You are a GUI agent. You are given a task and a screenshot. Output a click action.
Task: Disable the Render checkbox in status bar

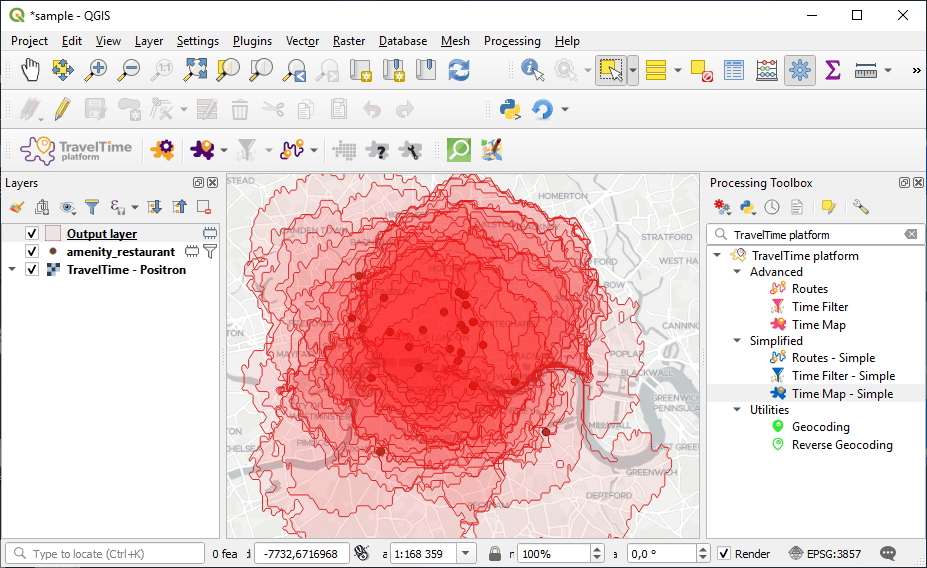click(724, 554)
